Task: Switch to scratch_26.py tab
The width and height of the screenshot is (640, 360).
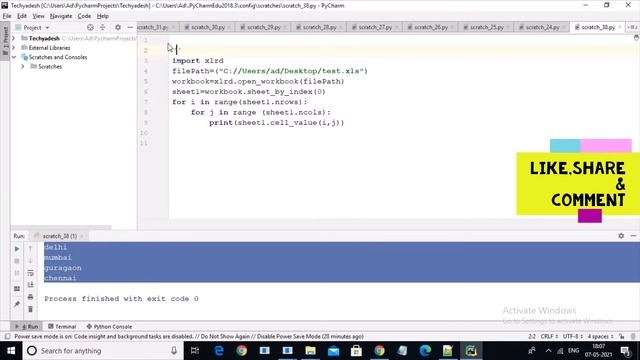Action: click(431, 27)
